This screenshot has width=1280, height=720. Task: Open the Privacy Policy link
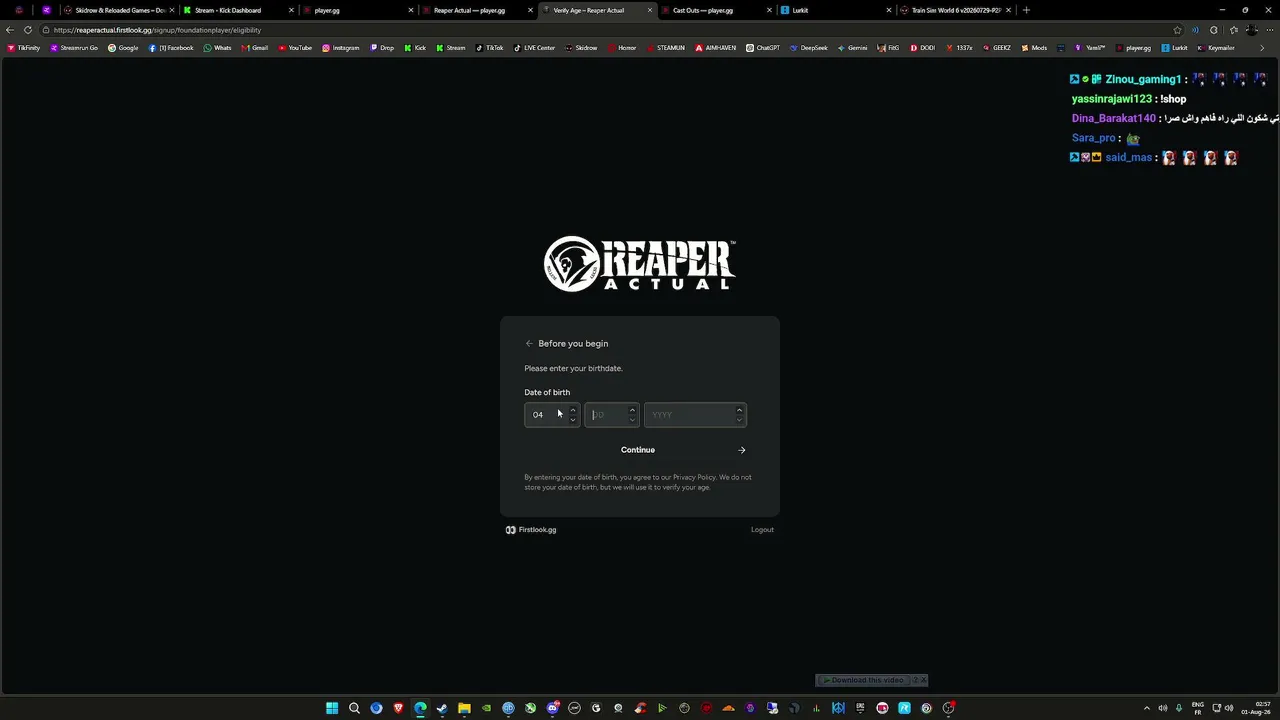(694, 477)
